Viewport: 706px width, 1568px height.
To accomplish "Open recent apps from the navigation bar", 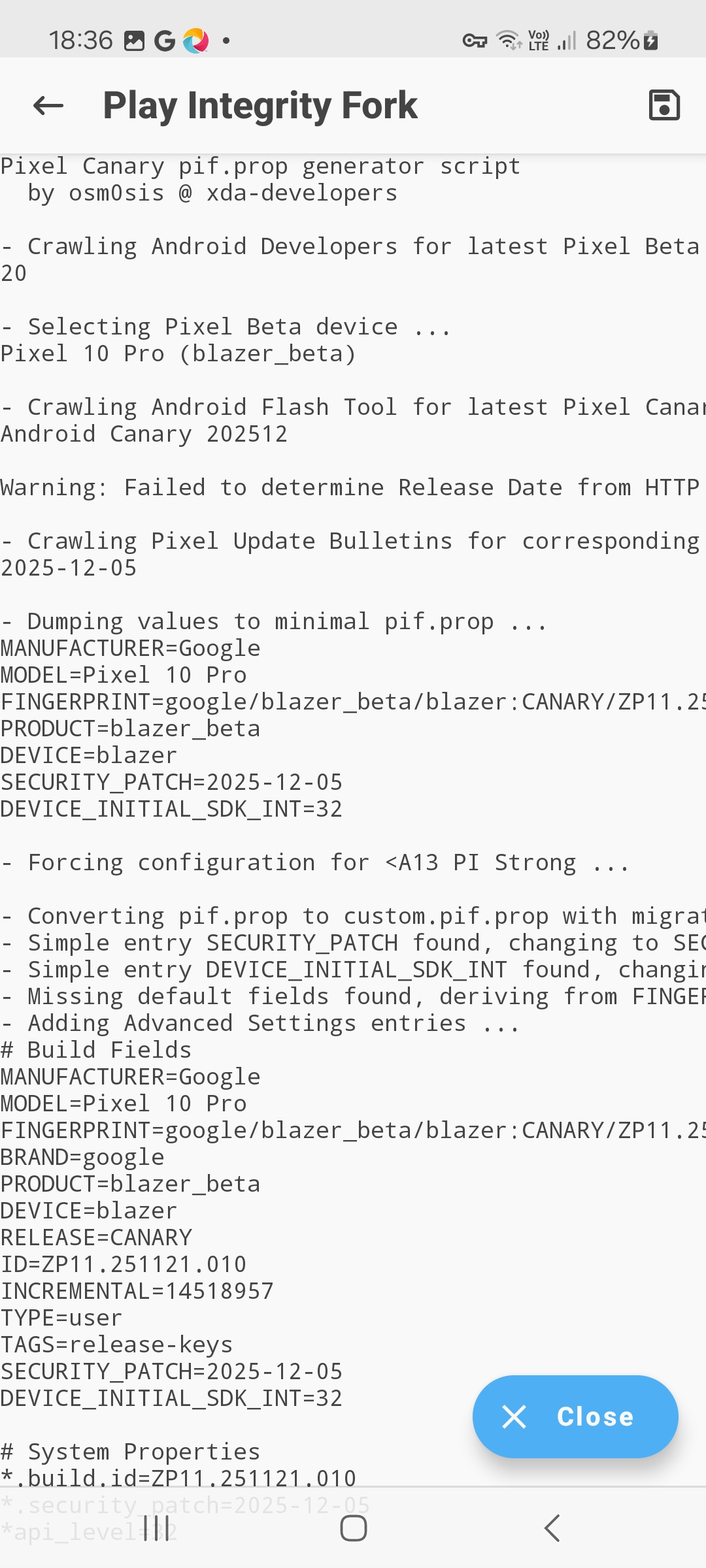I will pyautogui.click(x=156, y=1528).
